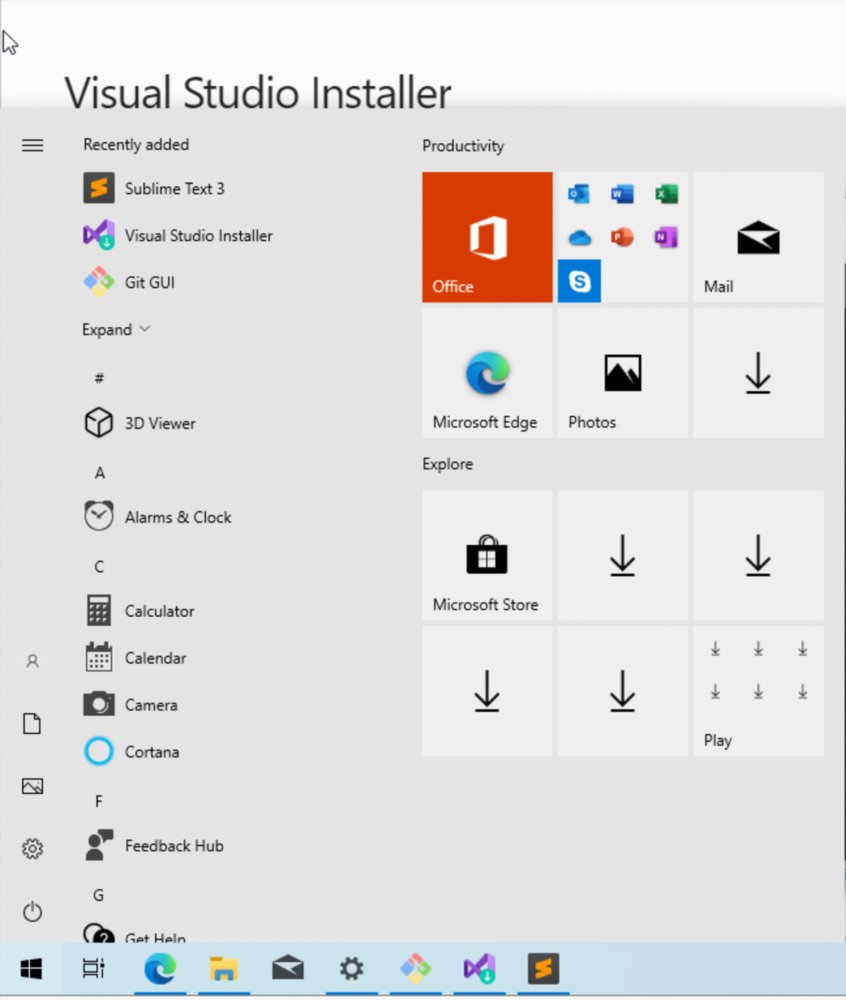Image resolution: width=846 pixels, height=1000 pixels.
Task: Open PowerPoint from the Office apps tile
Action: point(622,237)
